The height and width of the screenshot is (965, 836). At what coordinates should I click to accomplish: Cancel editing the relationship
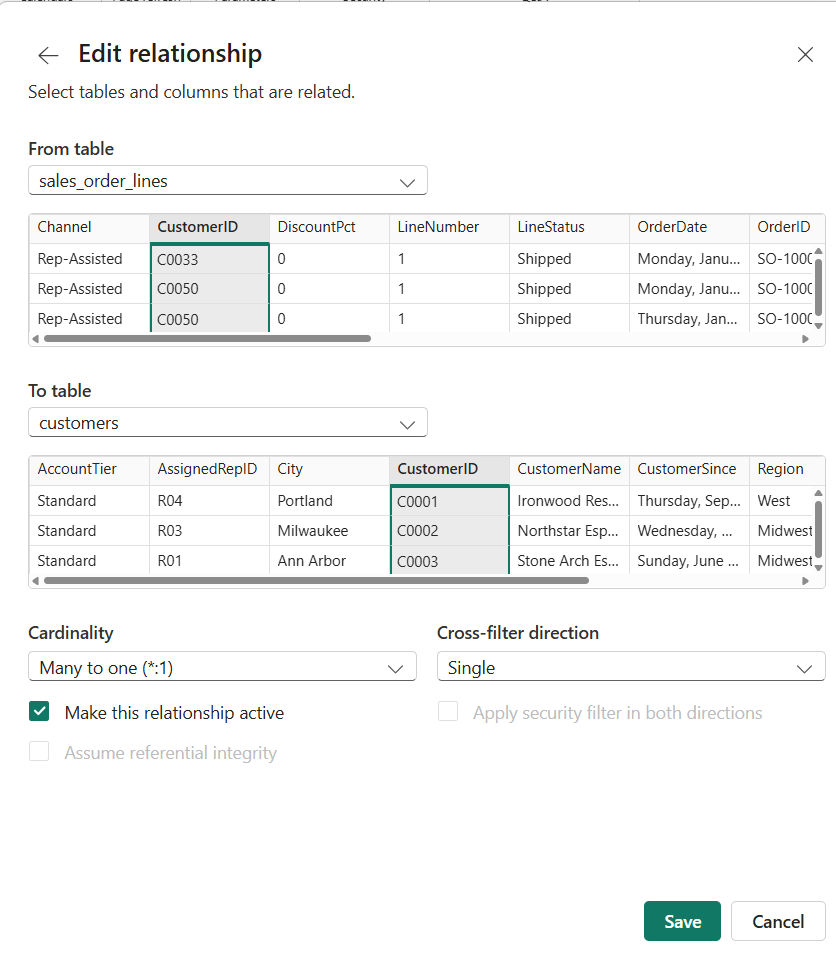coord(778,921)
